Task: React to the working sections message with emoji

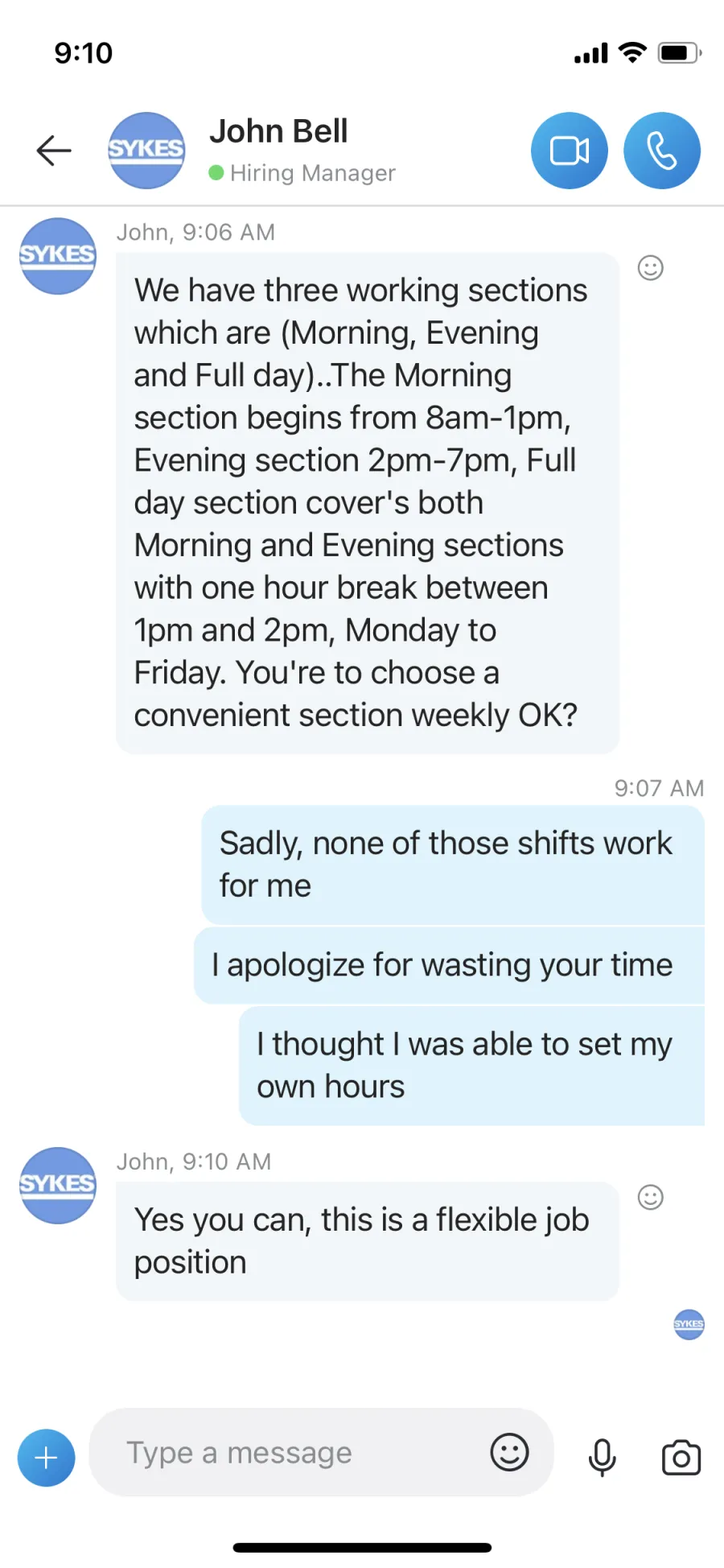Action: pos(650,268)
